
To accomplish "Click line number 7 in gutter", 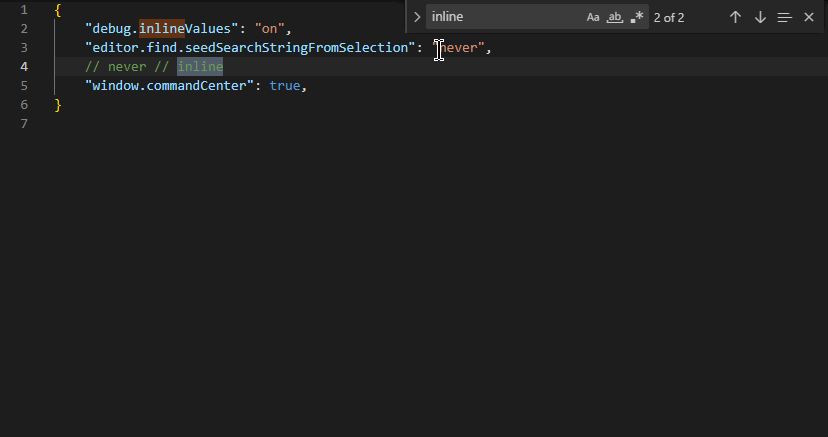I will point(24,124).
